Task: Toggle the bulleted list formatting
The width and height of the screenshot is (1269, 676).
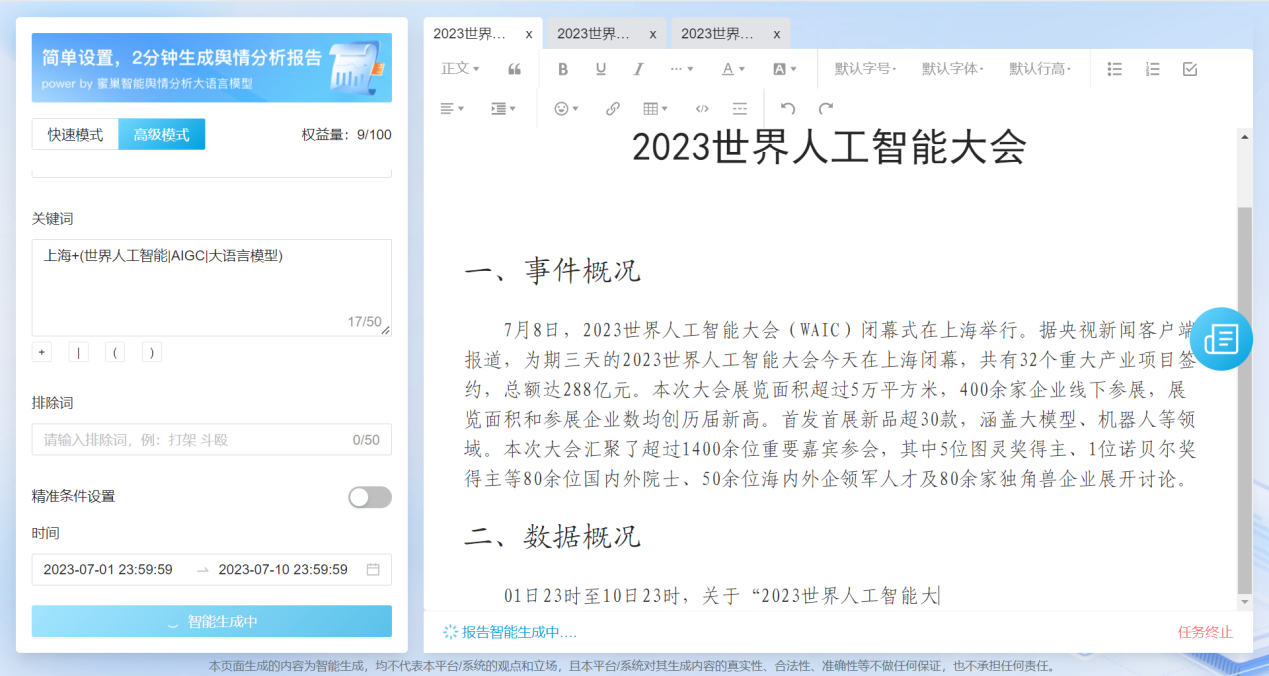Action: click(1114, 68)
